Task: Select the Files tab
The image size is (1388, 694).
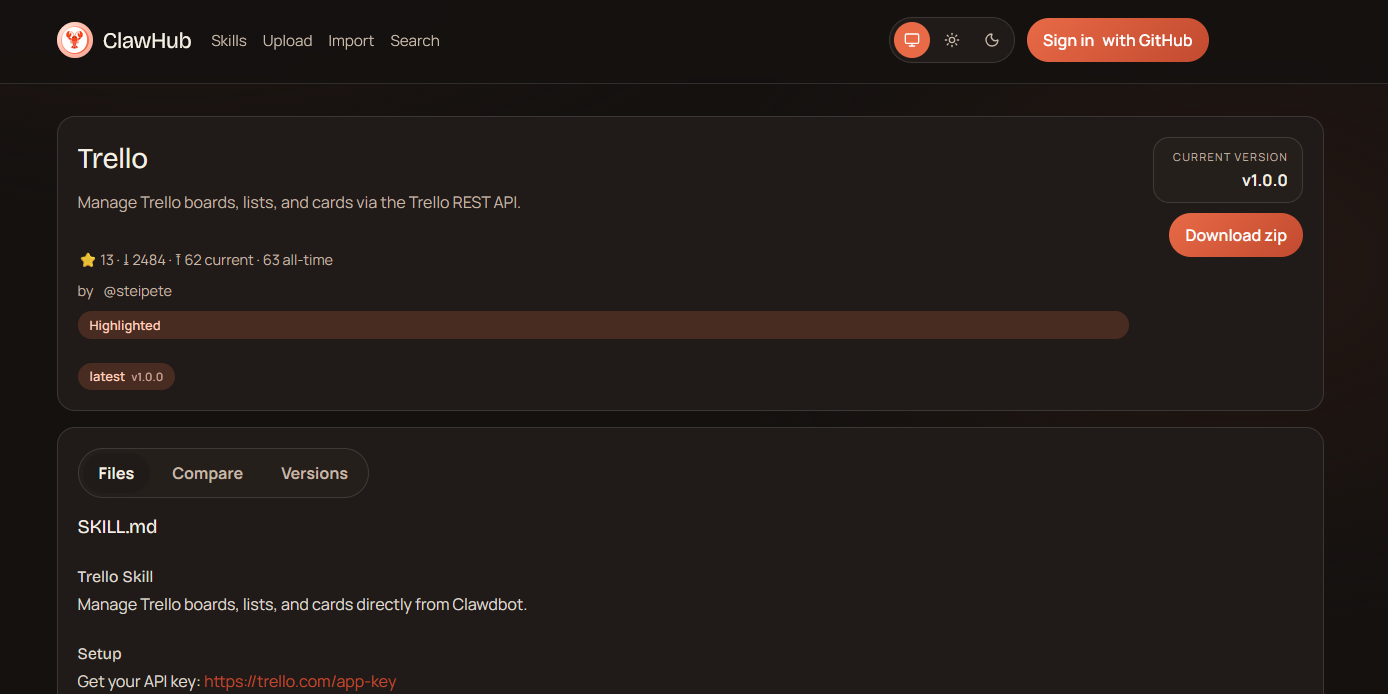Action: coord(116,473)
